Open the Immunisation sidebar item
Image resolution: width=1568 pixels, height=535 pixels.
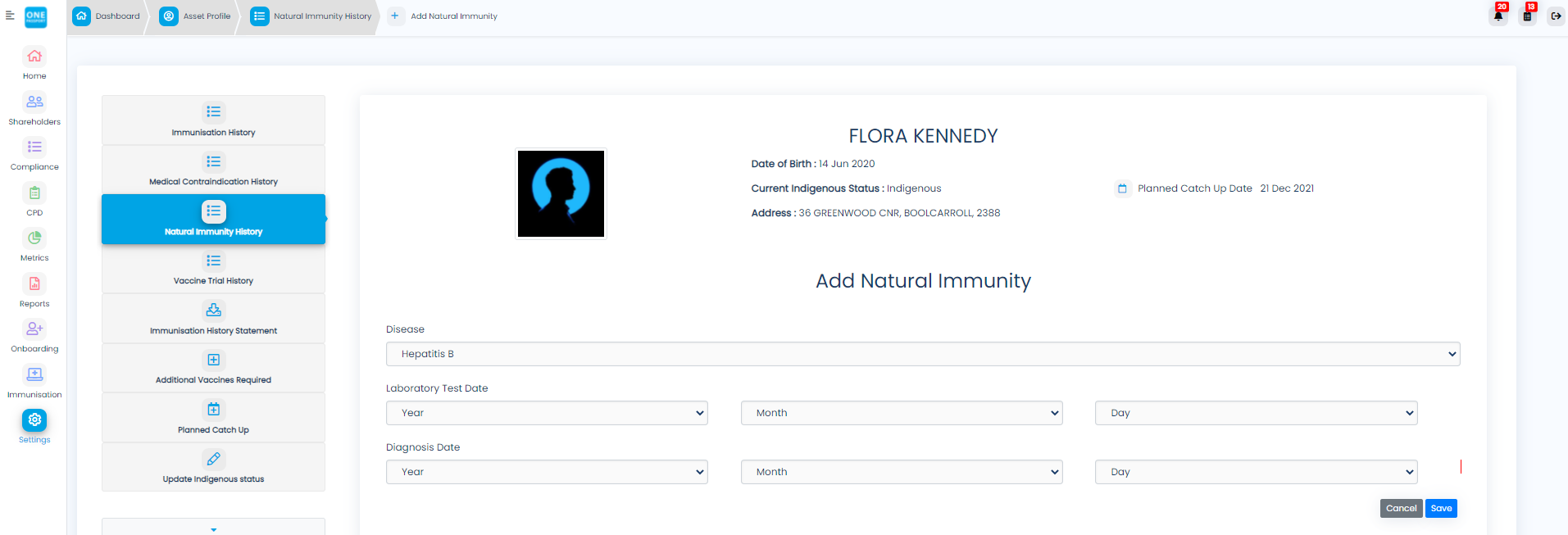click(34, 382)
